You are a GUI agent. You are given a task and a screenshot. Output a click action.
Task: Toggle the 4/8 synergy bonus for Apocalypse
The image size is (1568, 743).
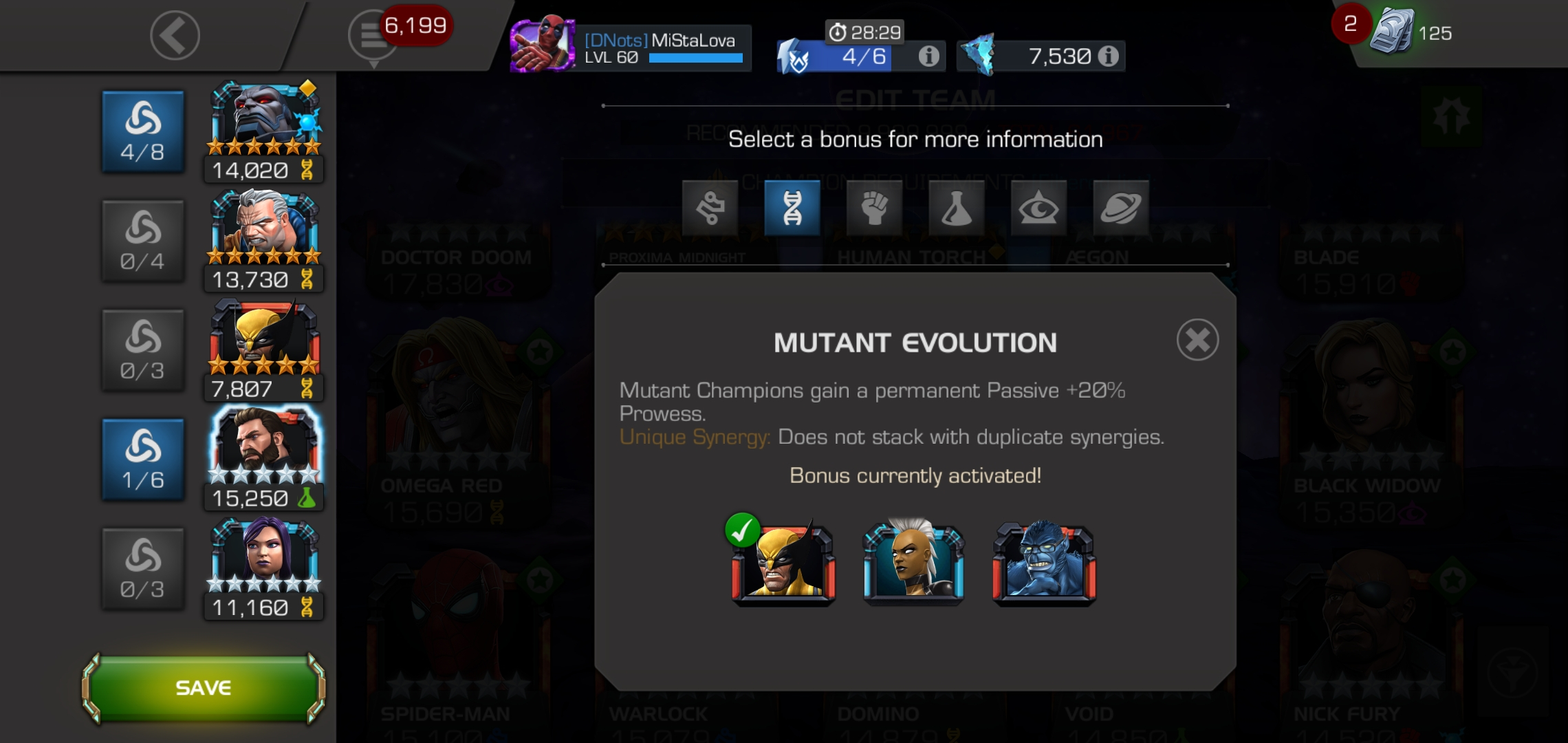(143, 131)
